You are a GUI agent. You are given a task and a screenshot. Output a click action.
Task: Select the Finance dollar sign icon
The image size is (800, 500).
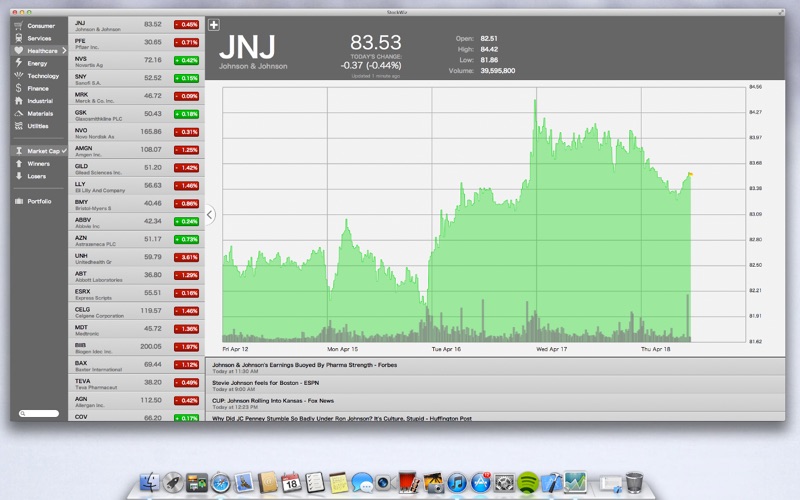pyautogui.click(x=19, y=88)
